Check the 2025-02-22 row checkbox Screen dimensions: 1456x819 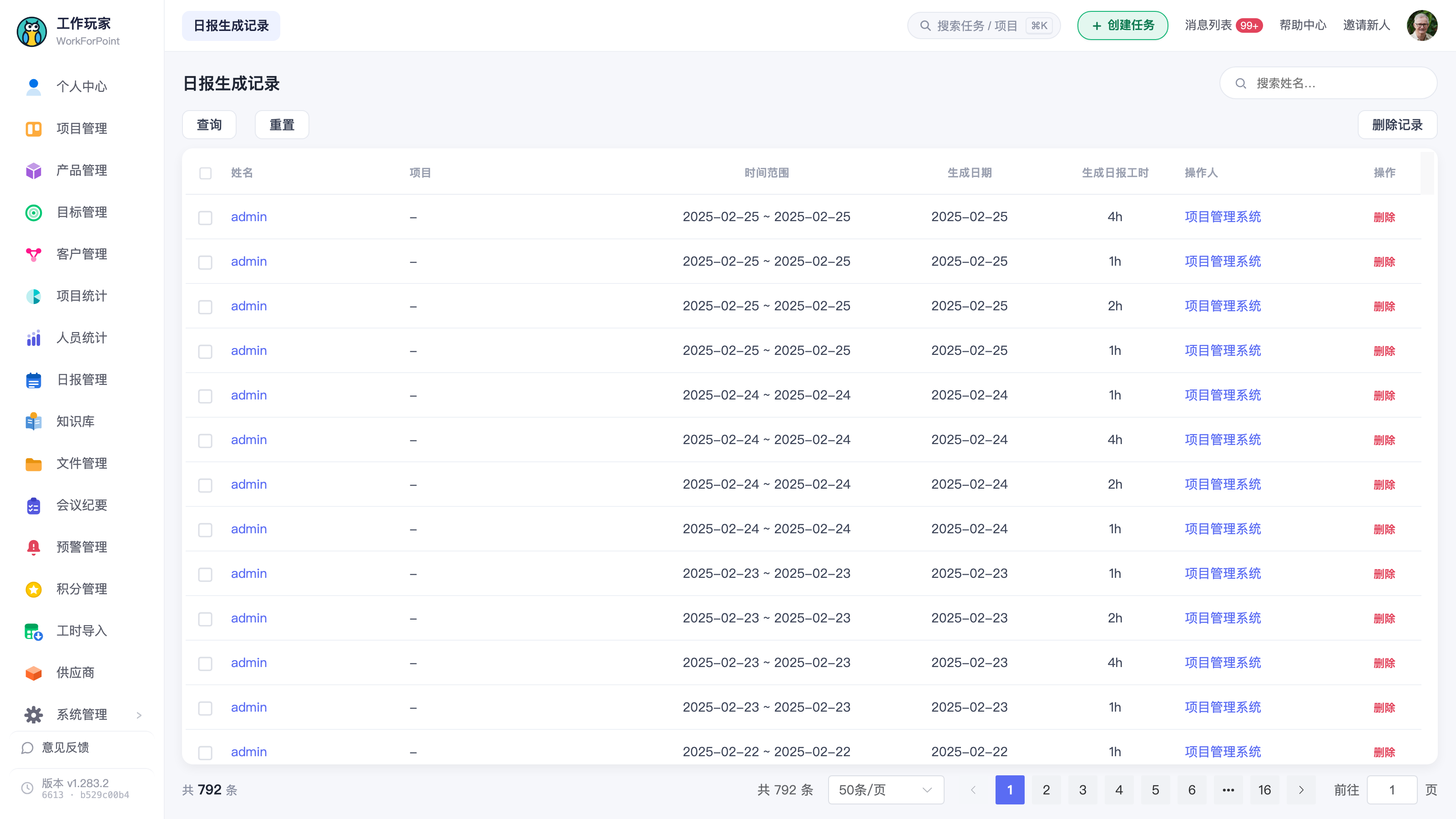point(205,753)
